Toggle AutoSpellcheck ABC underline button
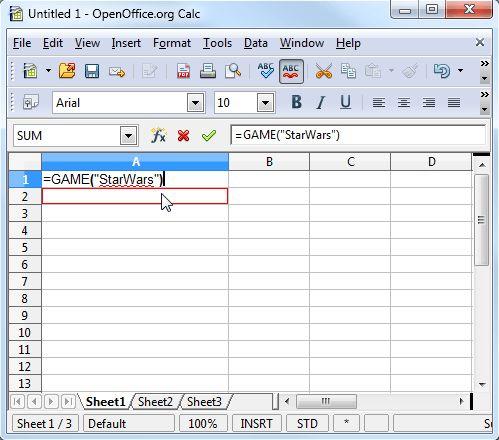This screenshot has width=499, height=440. tap(291, 71)
